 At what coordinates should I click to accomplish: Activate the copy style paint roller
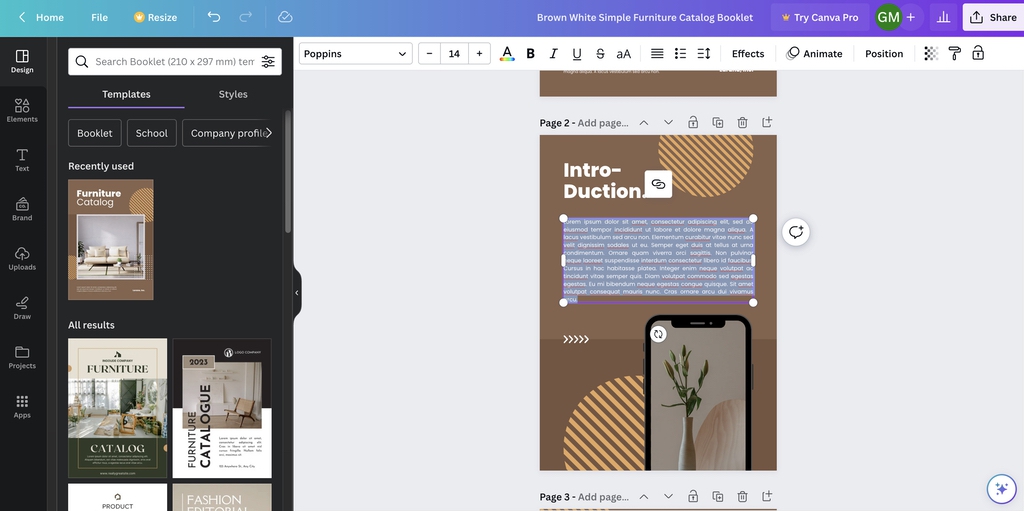[955, 54]
